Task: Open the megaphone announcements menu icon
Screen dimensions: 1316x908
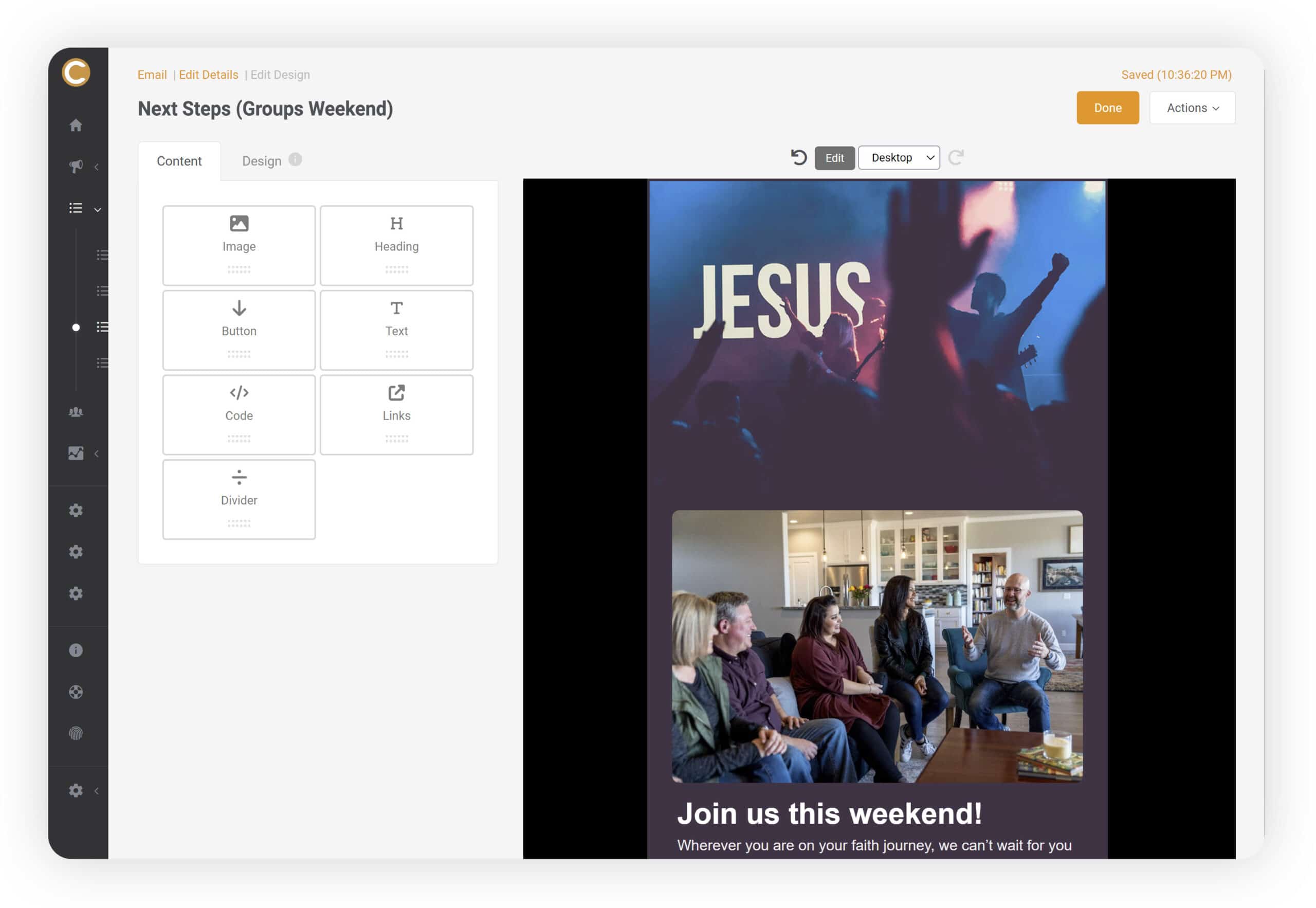Action: coord(76,167)
